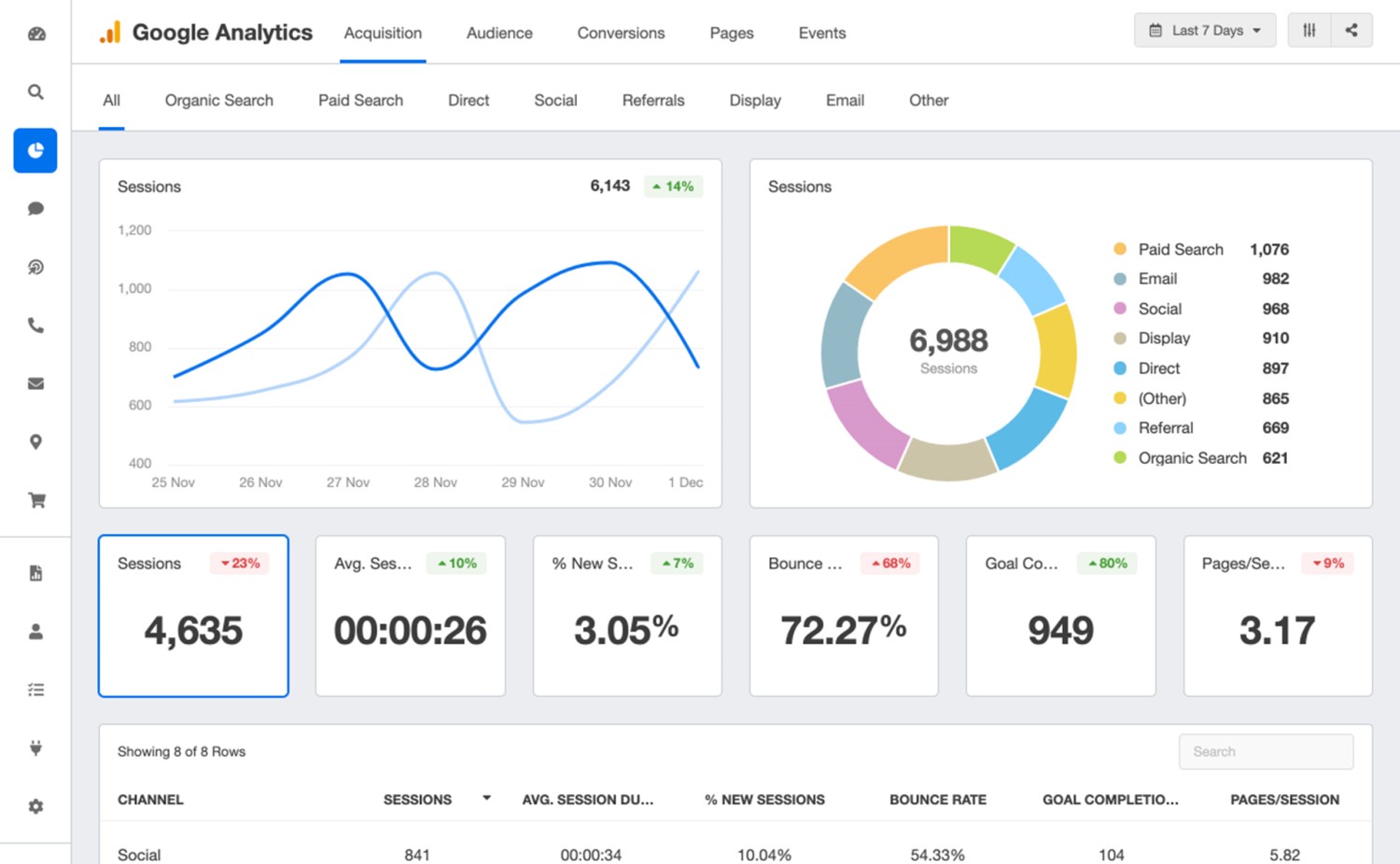Select the pie chart analytics sidebar icon
This screenshot has height=864, width=1400.
pyautogui.click(x=35, y=150)
